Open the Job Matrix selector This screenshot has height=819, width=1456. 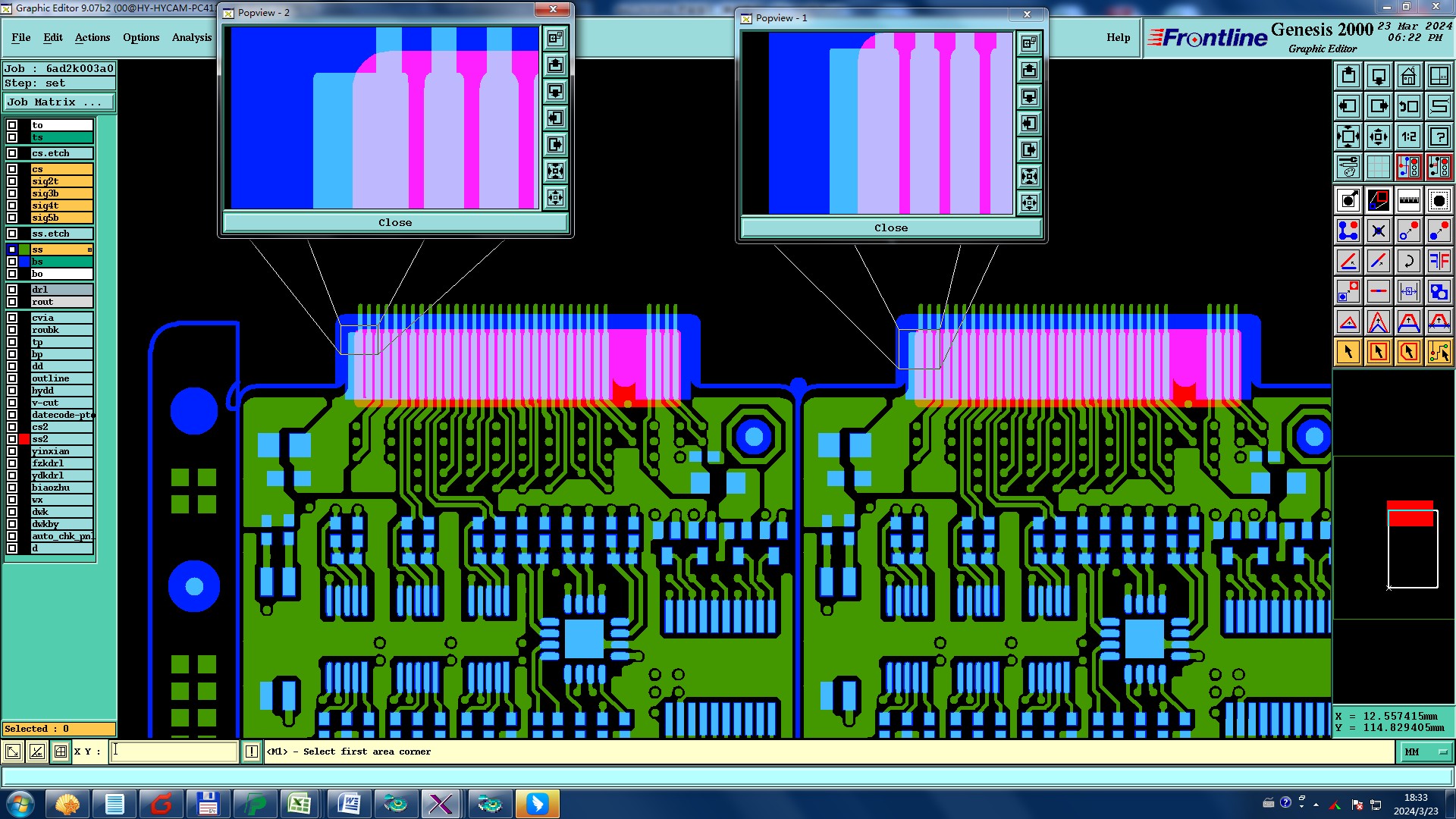(x=59, y=102)
